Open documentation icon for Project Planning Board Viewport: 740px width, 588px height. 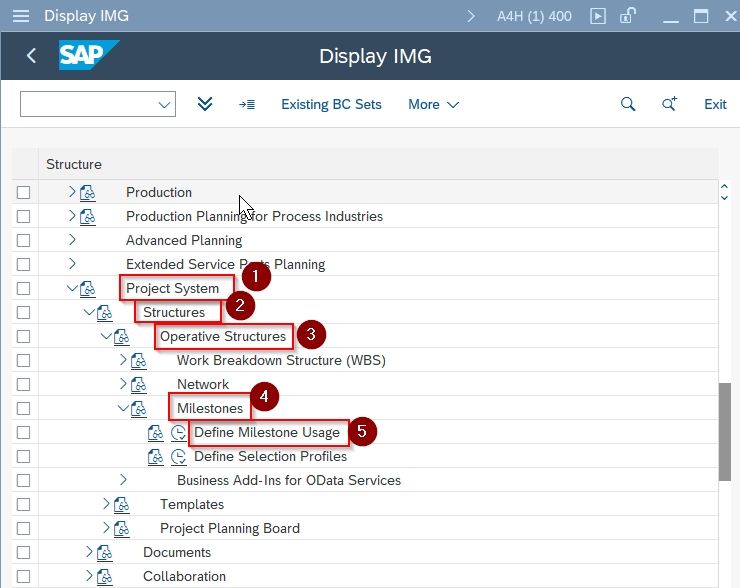(122, 529)
